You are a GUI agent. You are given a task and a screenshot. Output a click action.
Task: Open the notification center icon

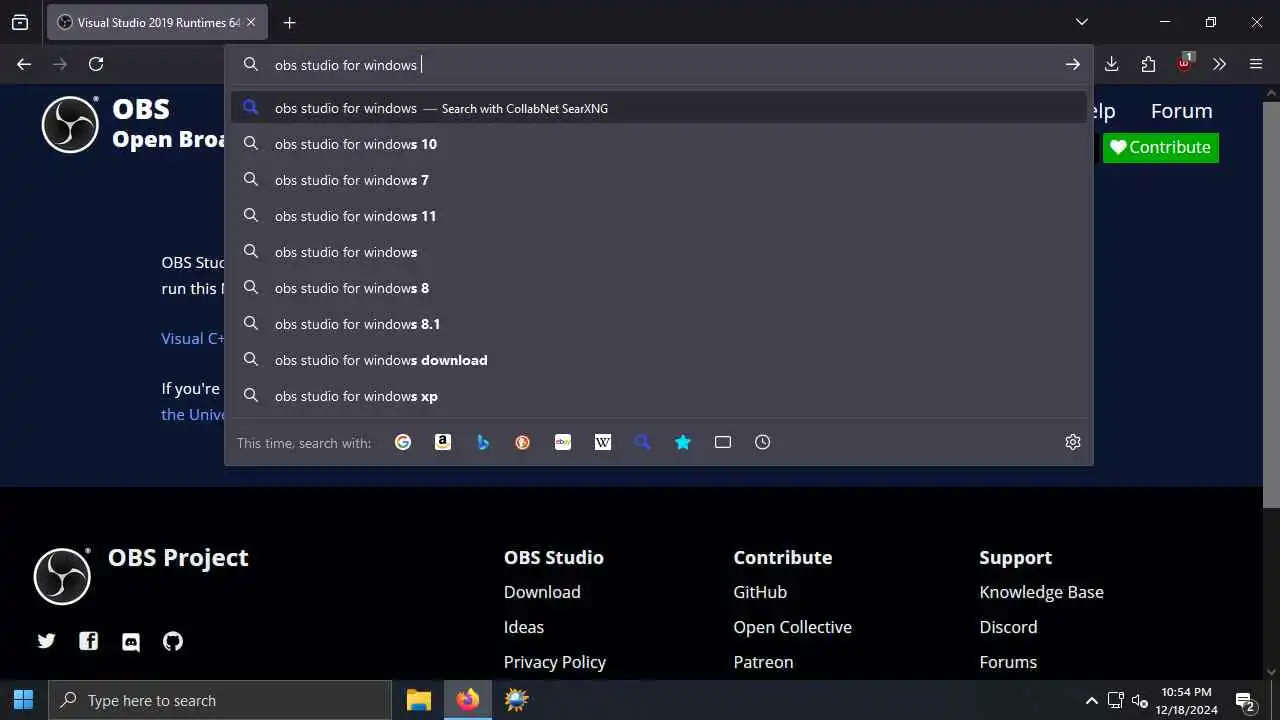(1245, 700)
